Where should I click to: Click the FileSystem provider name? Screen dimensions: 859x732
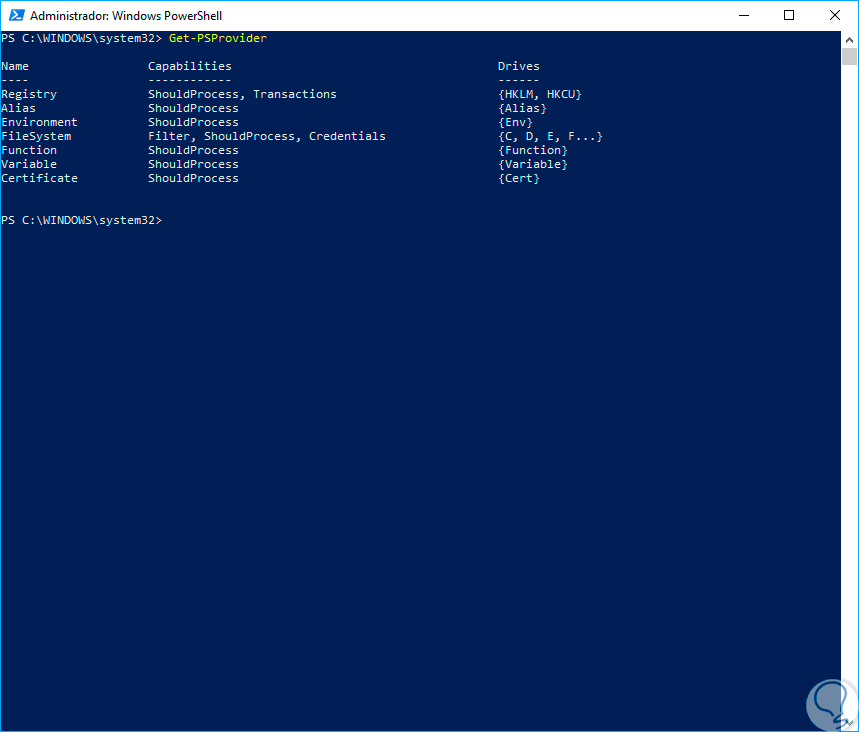coord(36,136)
